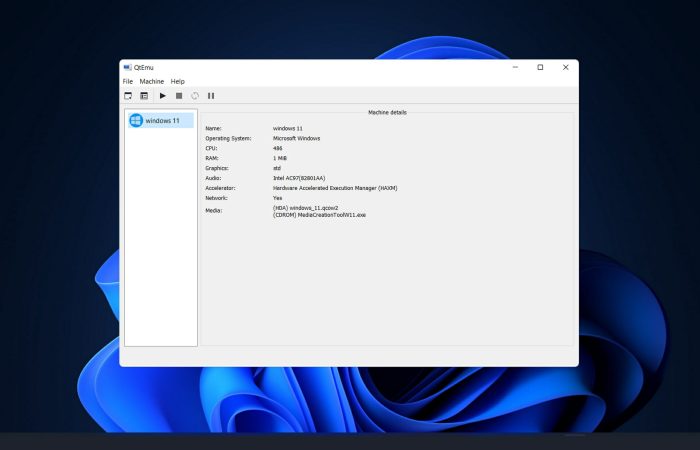Click the CPU value '486'

click(277, 148)
